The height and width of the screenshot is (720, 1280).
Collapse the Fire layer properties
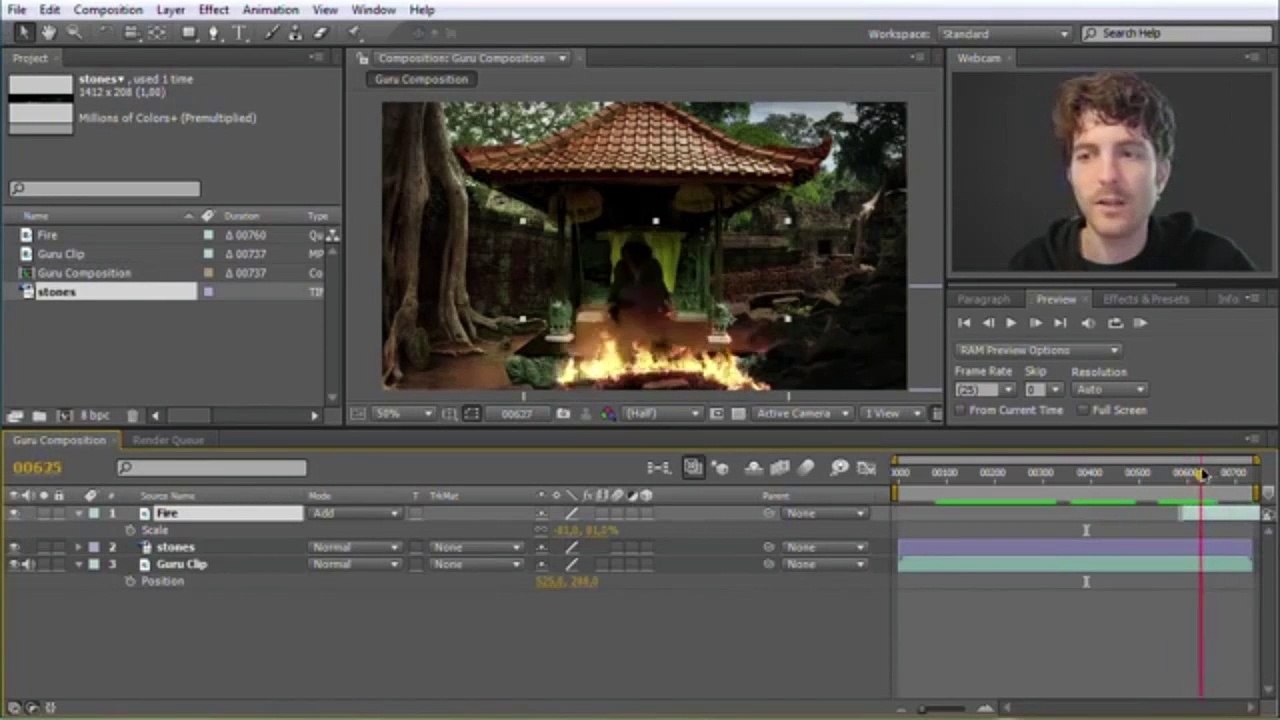point(78,513)
